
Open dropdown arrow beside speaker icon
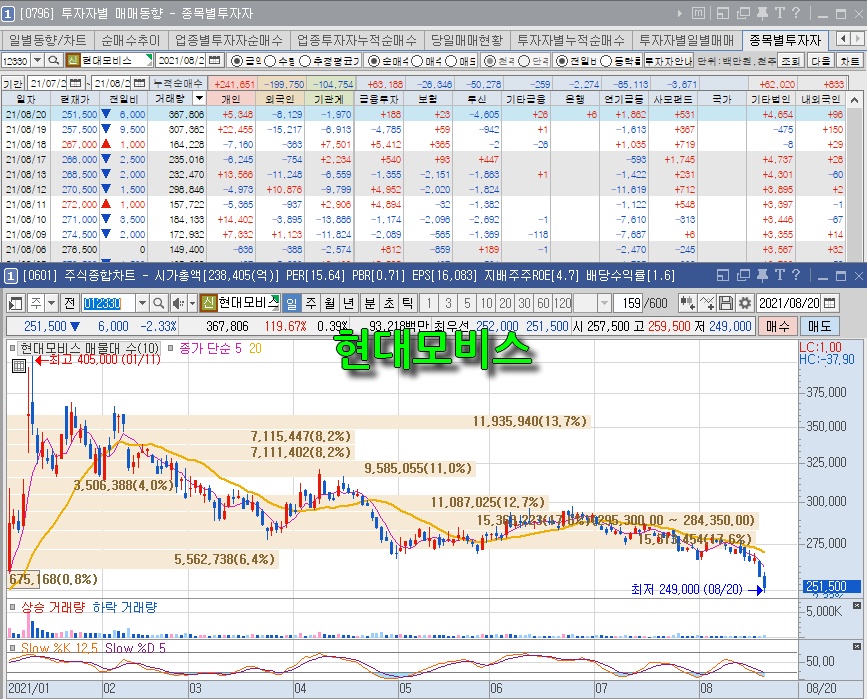tap(192, 303)
